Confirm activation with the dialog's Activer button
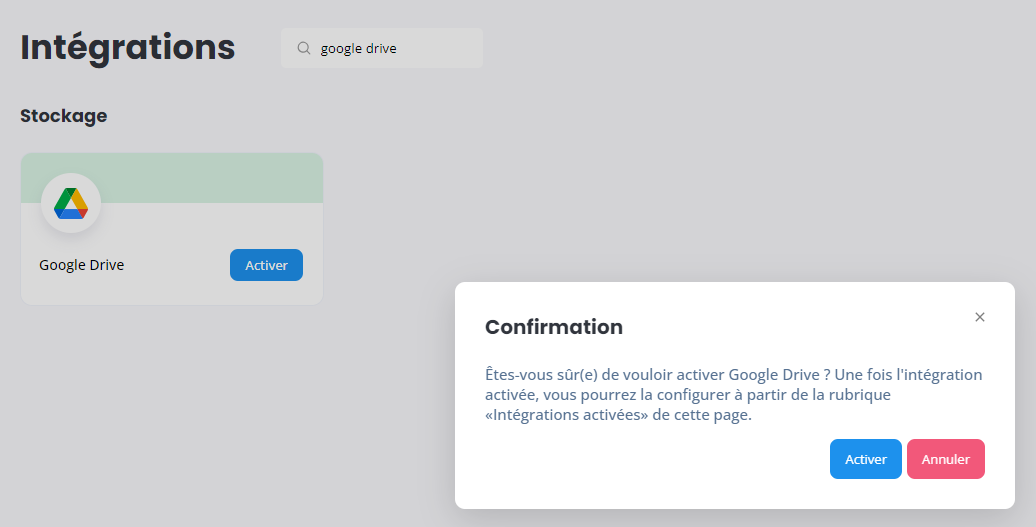This screenshot has width=1036, height=527. (x=866, y=459)
